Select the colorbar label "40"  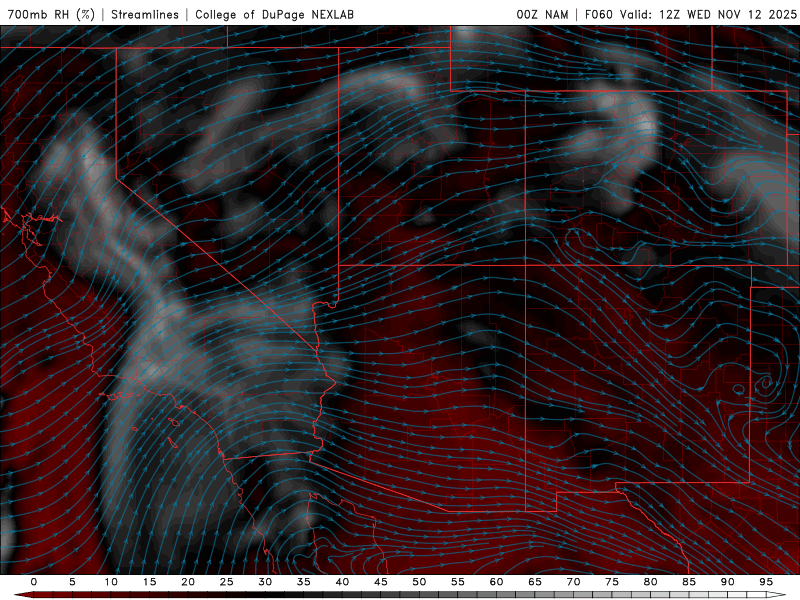click(342, 582)
